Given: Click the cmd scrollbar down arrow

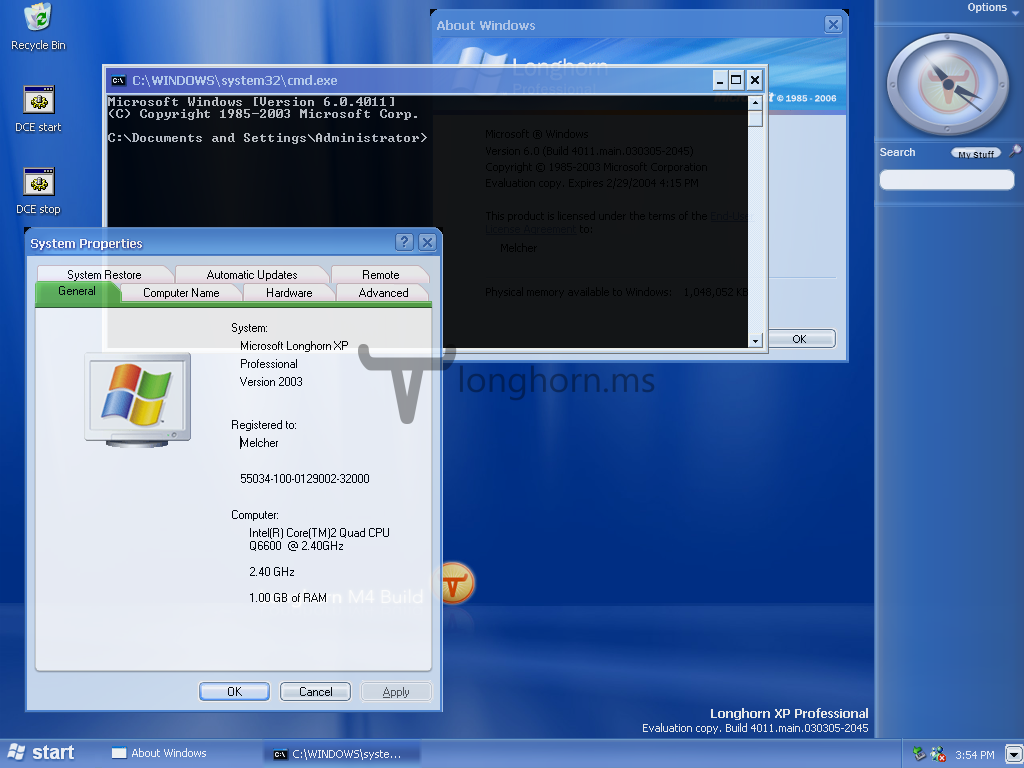Looking at the screenshot, I should 756,340.
